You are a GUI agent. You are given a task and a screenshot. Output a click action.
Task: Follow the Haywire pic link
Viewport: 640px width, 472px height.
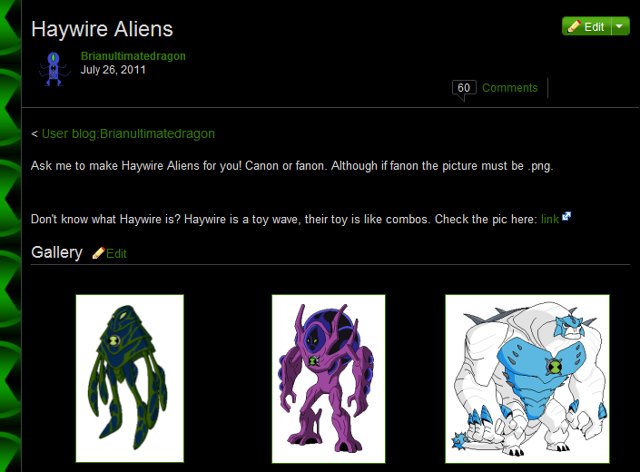click(550, 219)
